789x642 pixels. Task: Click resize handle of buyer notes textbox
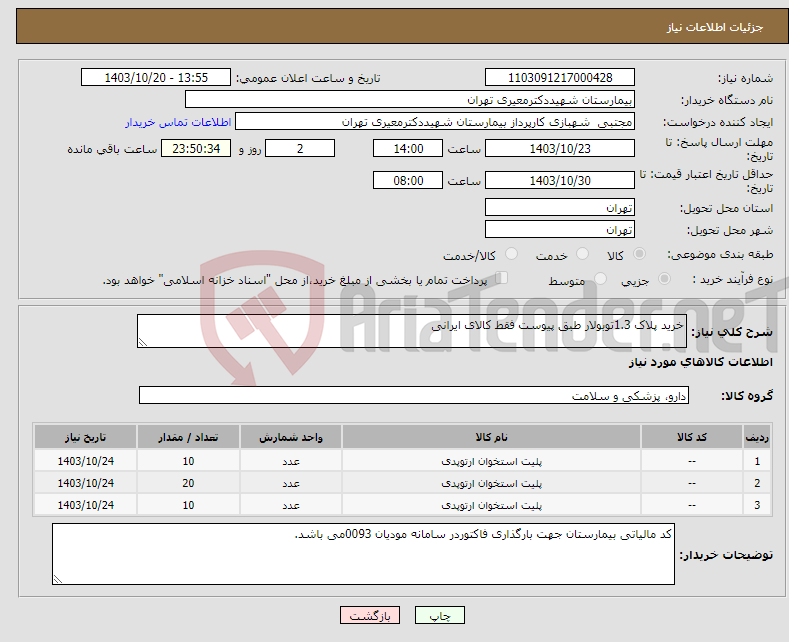58,579
